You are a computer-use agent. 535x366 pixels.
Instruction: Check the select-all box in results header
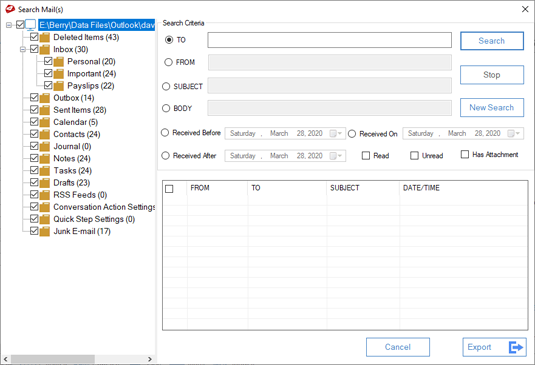pyautogui.click(x=169, y=189)
